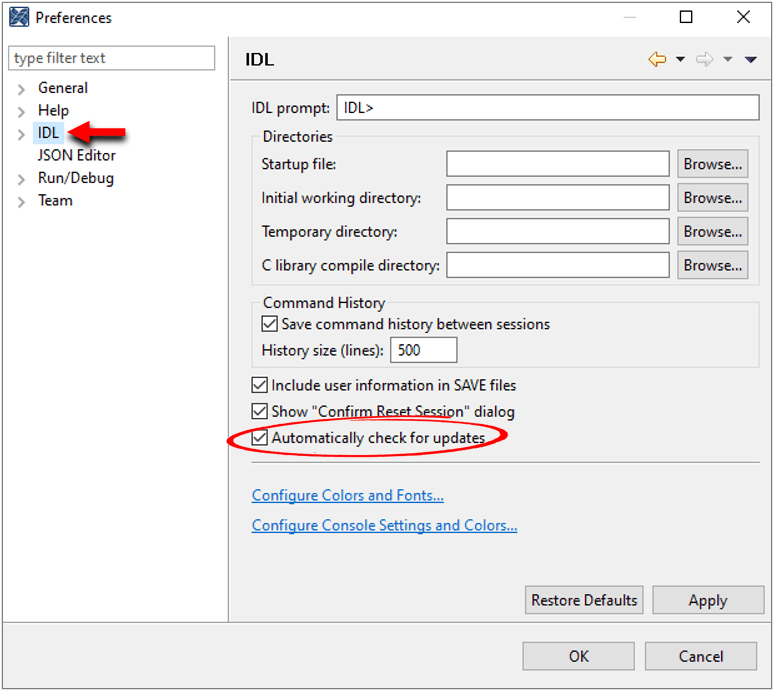Toggle Automatically check for updates checkbox
778x695 pixels.
click(259, 438)
